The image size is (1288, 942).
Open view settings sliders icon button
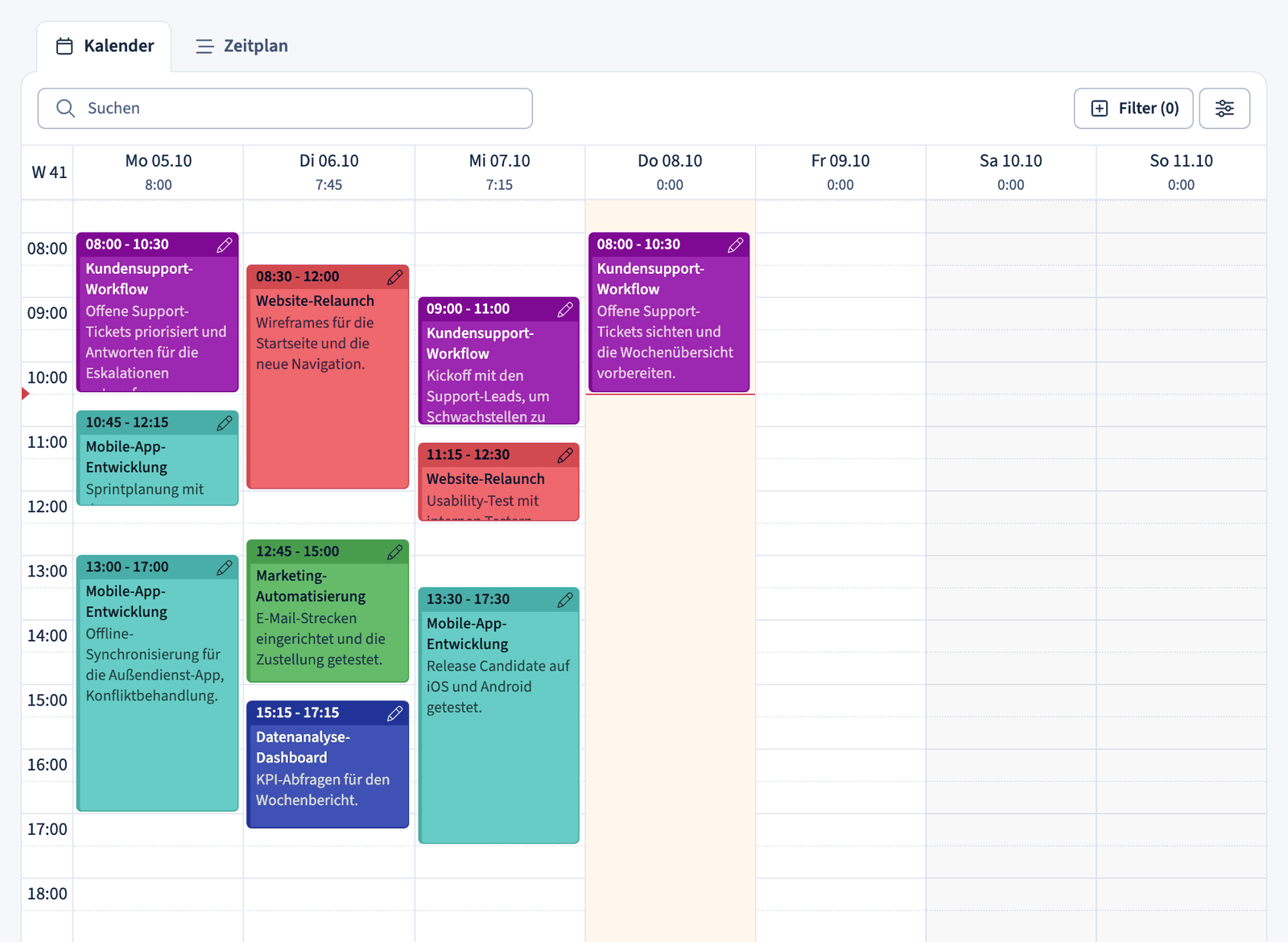point(1224,109)
